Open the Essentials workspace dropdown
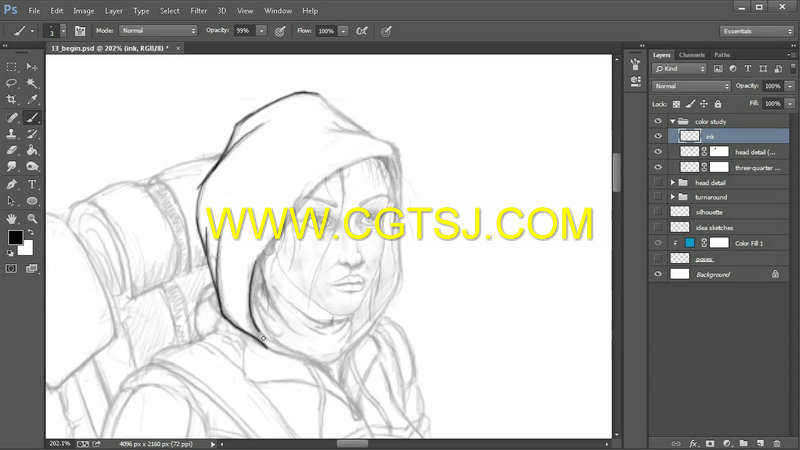 (x=757, y=31)
